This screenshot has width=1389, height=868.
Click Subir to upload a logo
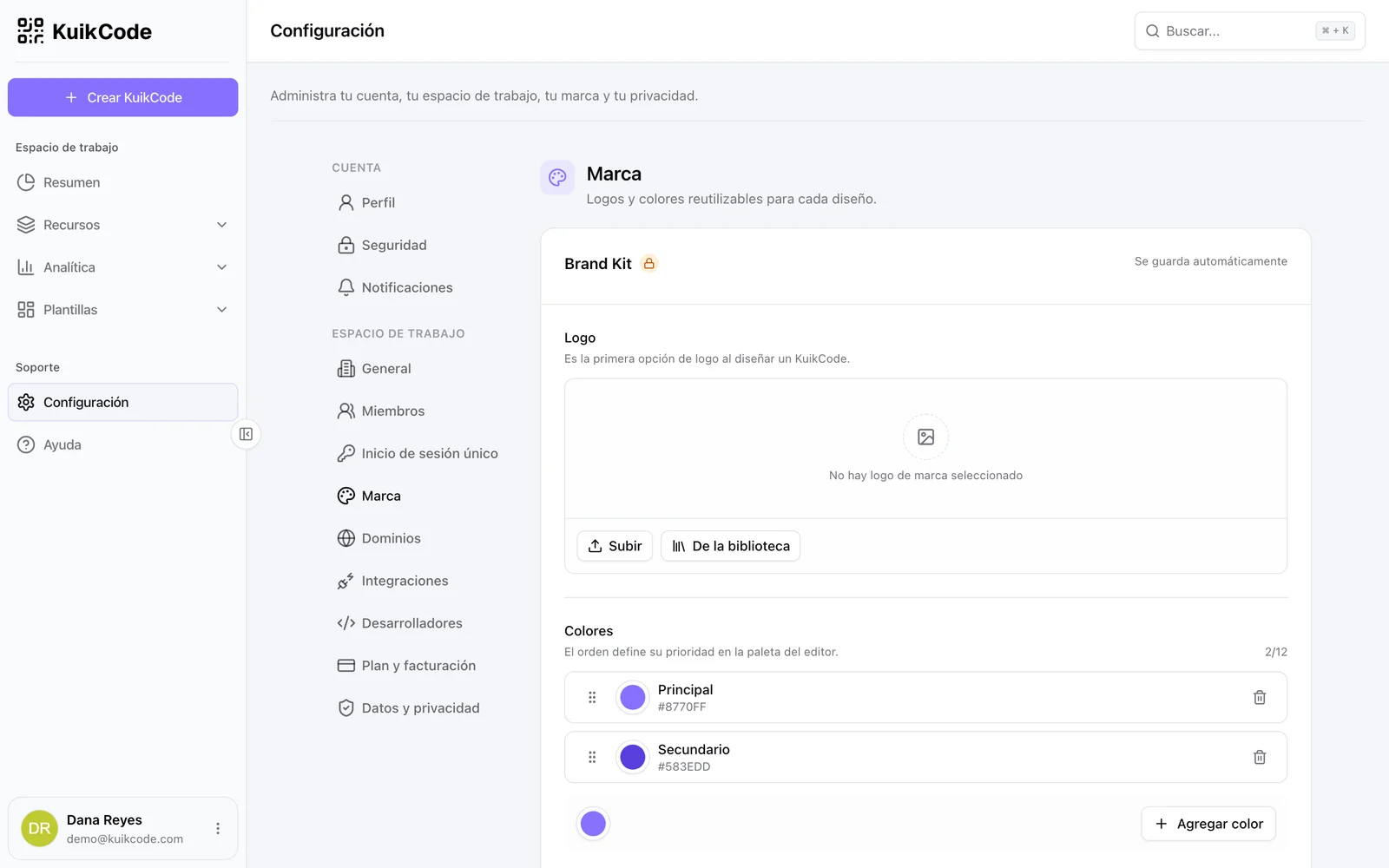coord(615,546)
